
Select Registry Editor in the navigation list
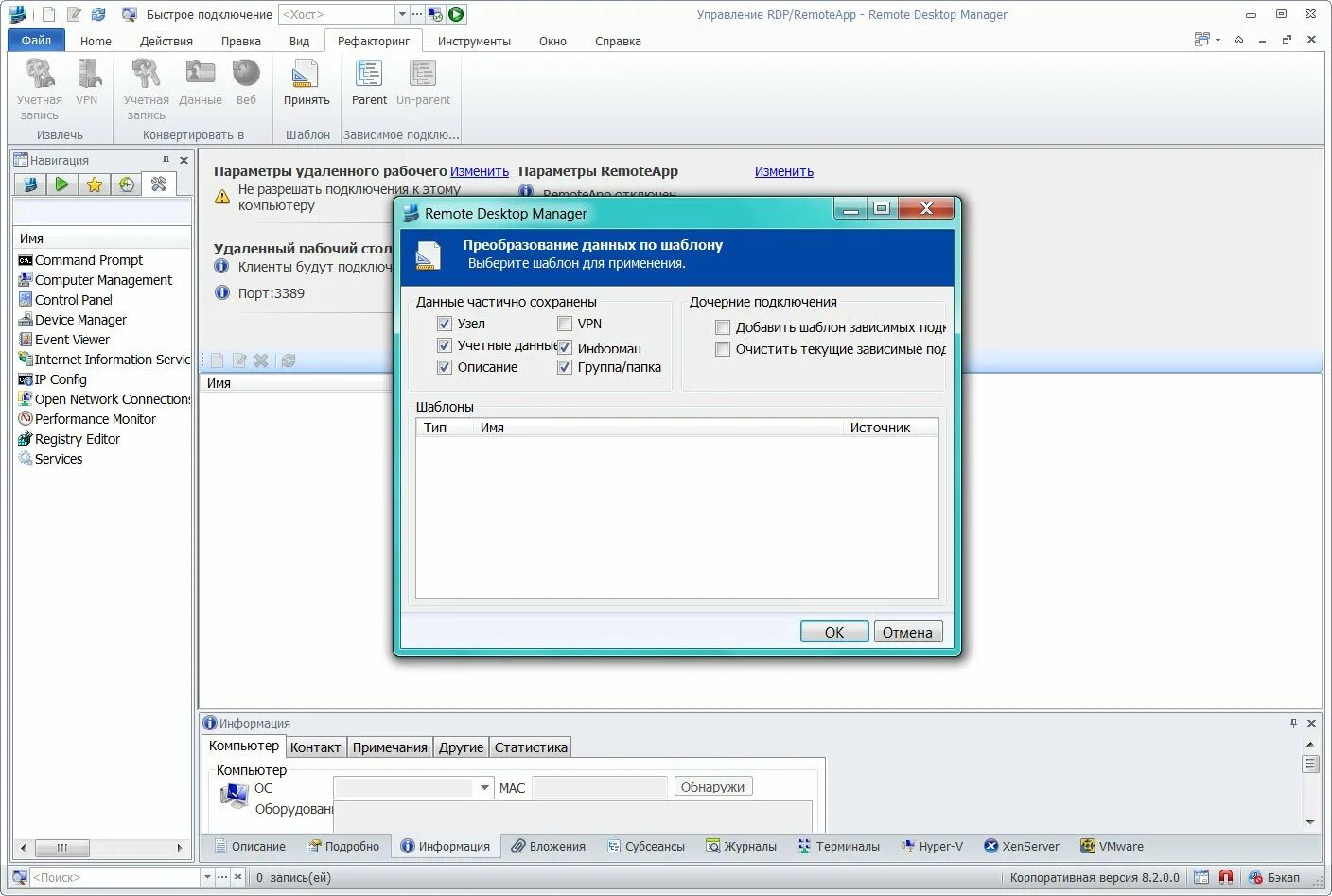(78, 439)
